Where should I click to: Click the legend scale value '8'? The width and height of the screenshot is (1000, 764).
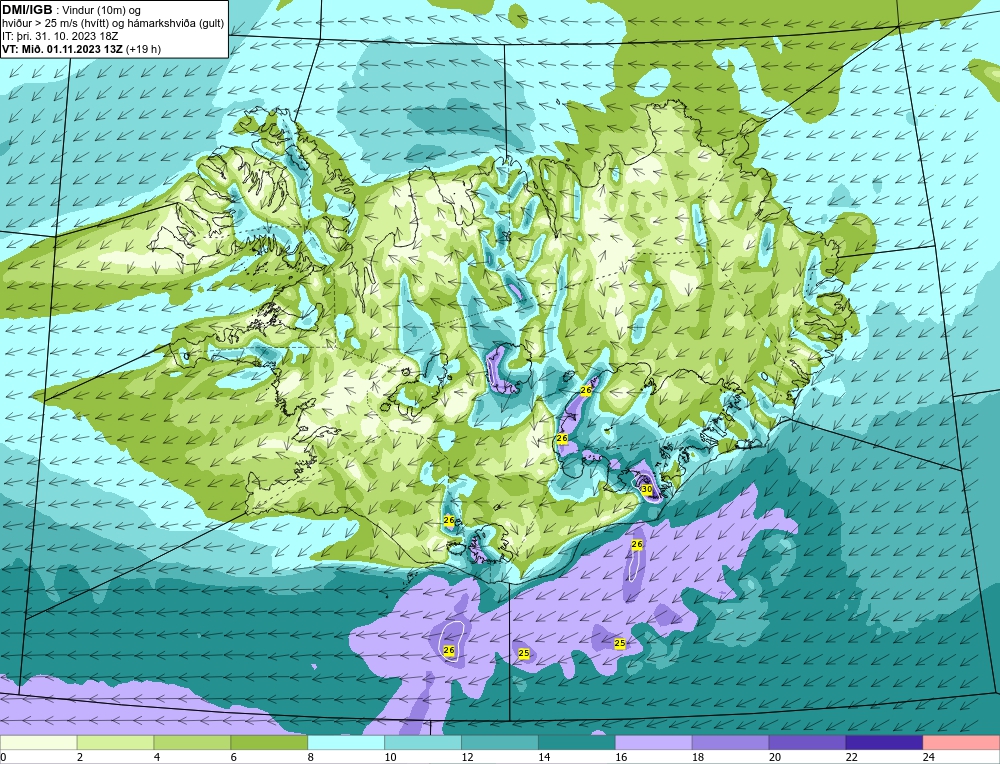tap(311, 757)
